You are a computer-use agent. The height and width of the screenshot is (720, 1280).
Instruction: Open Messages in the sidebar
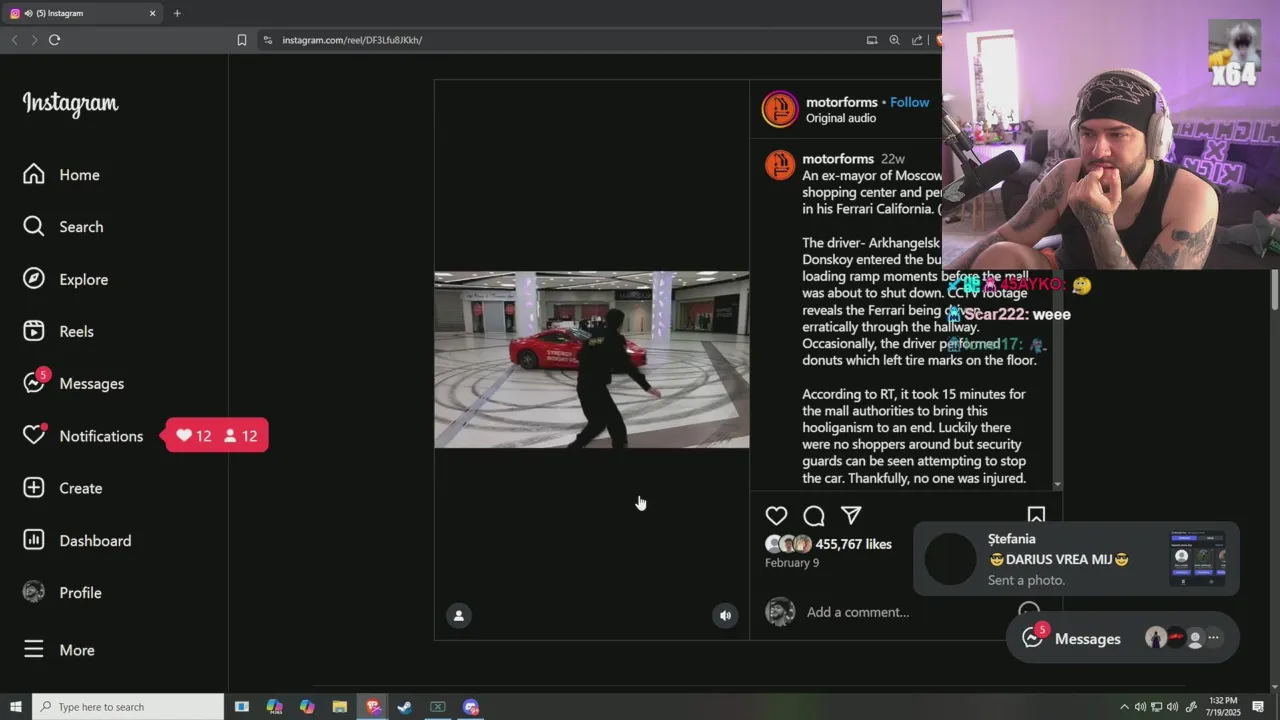[73, 384]
